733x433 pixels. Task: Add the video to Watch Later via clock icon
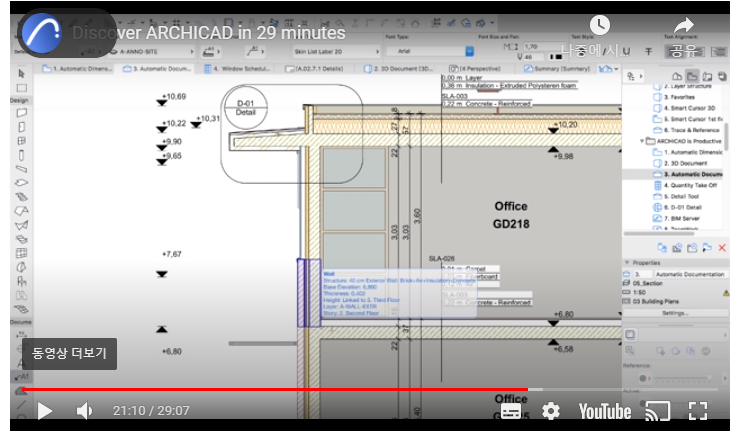[x=599, y=25]
